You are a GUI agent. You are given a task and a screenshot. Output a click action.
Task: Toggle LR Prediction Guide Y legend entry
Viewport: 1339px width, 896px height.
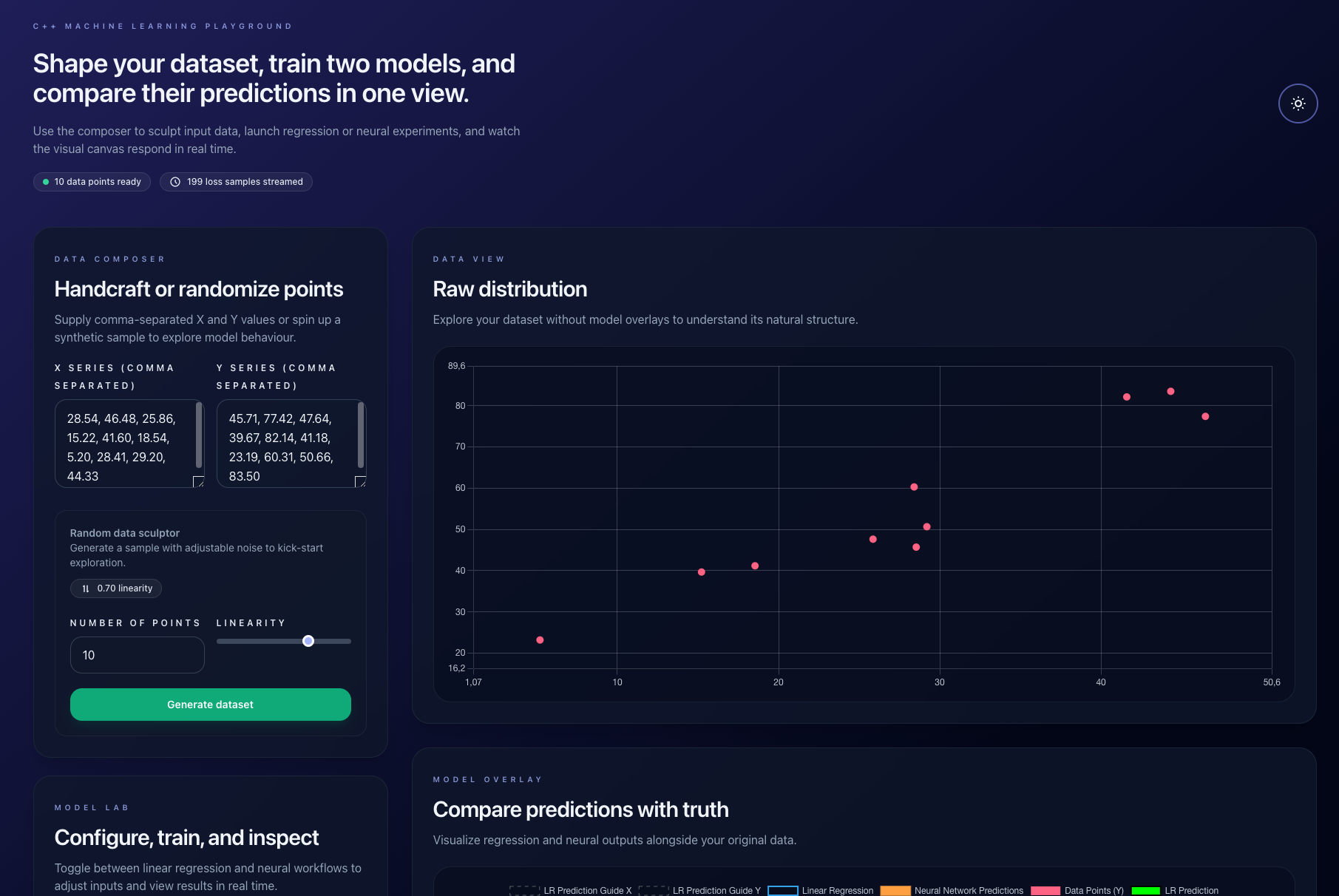[x=716, y=890]
